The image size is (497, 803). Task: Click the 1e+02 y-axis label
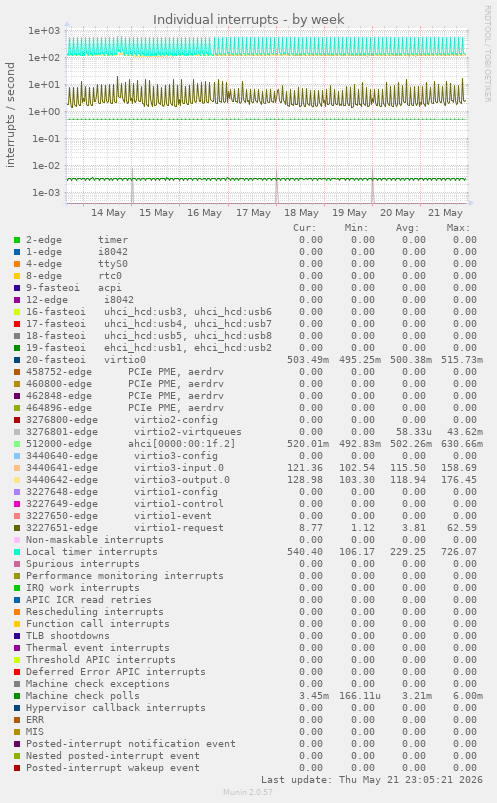[44, 58]
